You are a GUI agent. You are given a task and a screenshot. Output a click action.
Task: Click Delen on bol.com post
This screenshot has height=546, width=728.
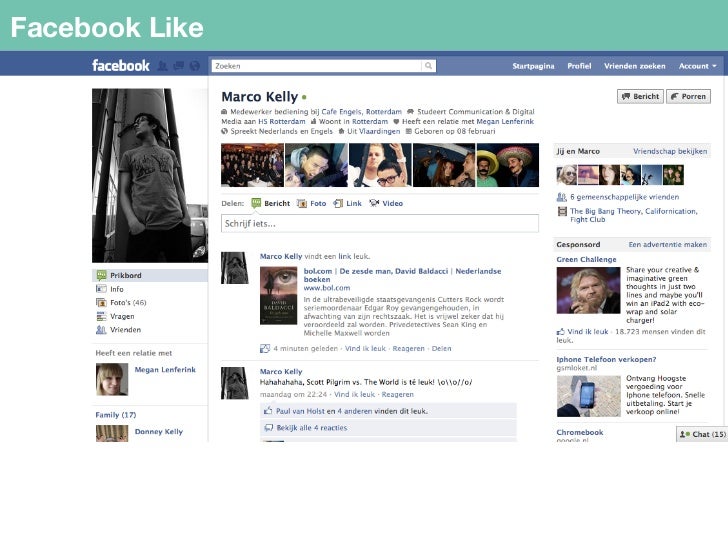pyautogui.click(x=442, y=348)
